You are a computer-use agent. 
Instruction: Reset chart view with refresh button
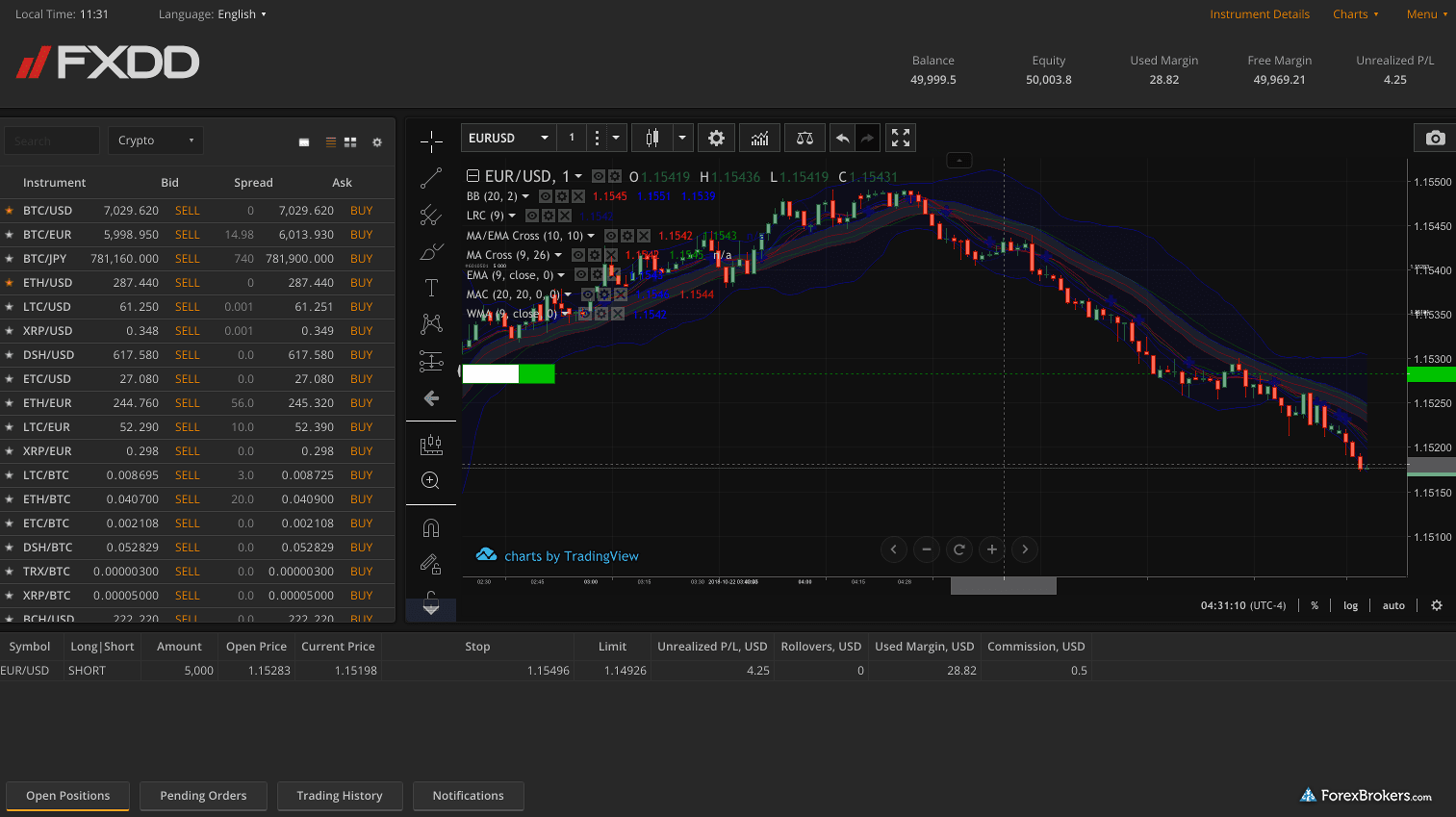[958, 549]
